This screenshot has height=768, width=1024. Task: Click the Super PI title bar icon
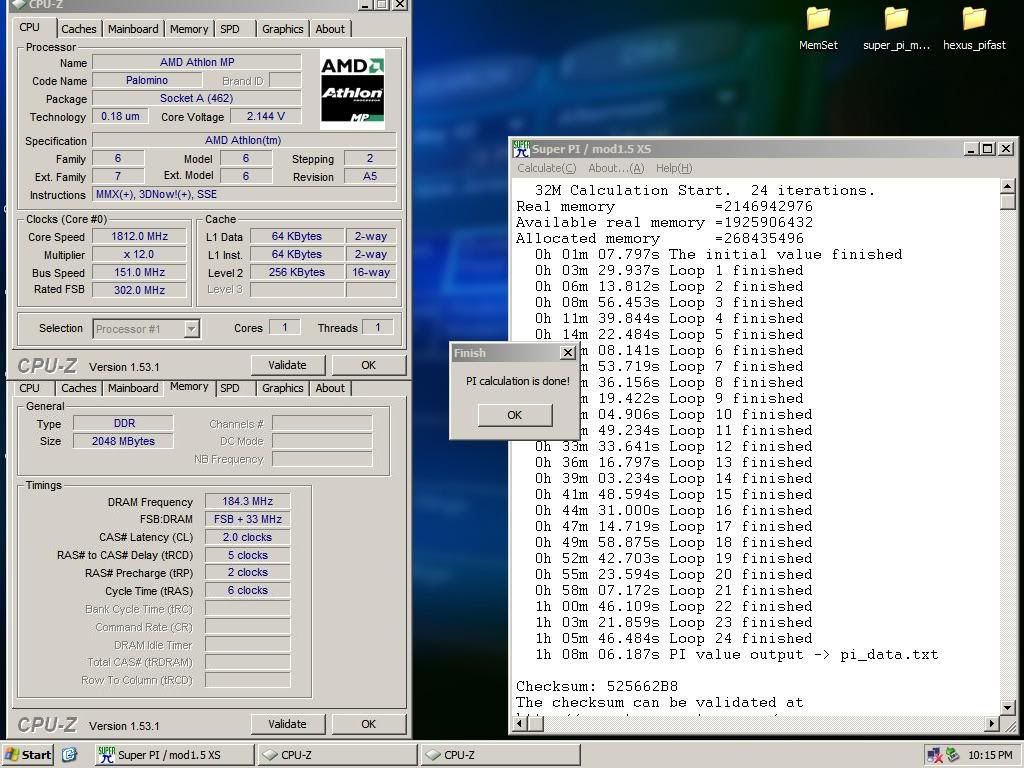click(521, 149)
